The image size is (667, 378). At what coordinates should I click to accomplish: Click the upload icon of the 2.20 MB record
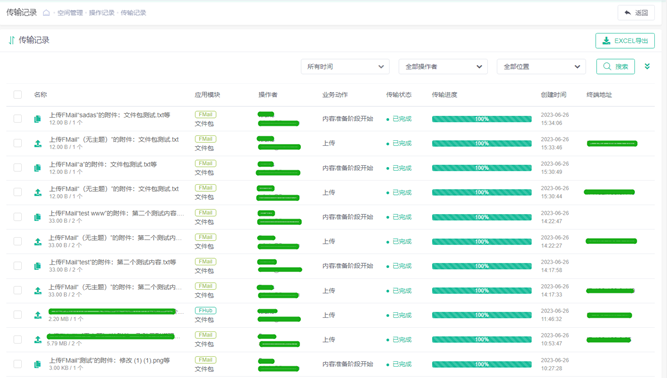(38, 315)
